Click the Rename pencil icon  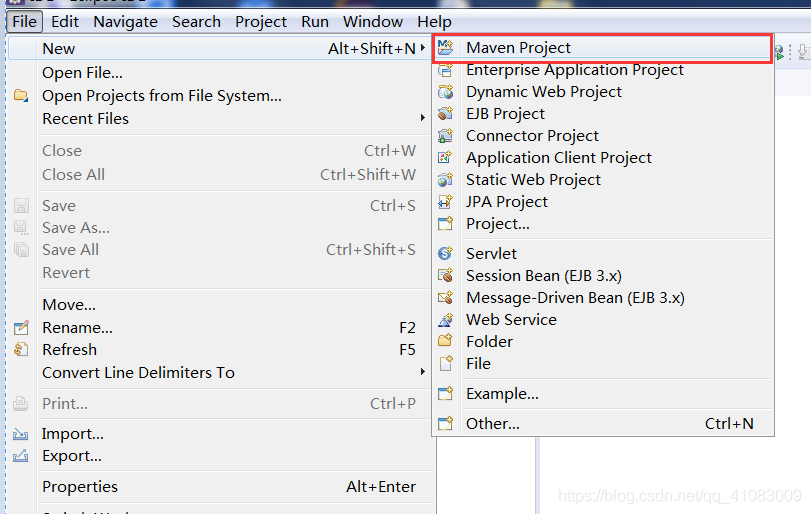coord(21,327)
